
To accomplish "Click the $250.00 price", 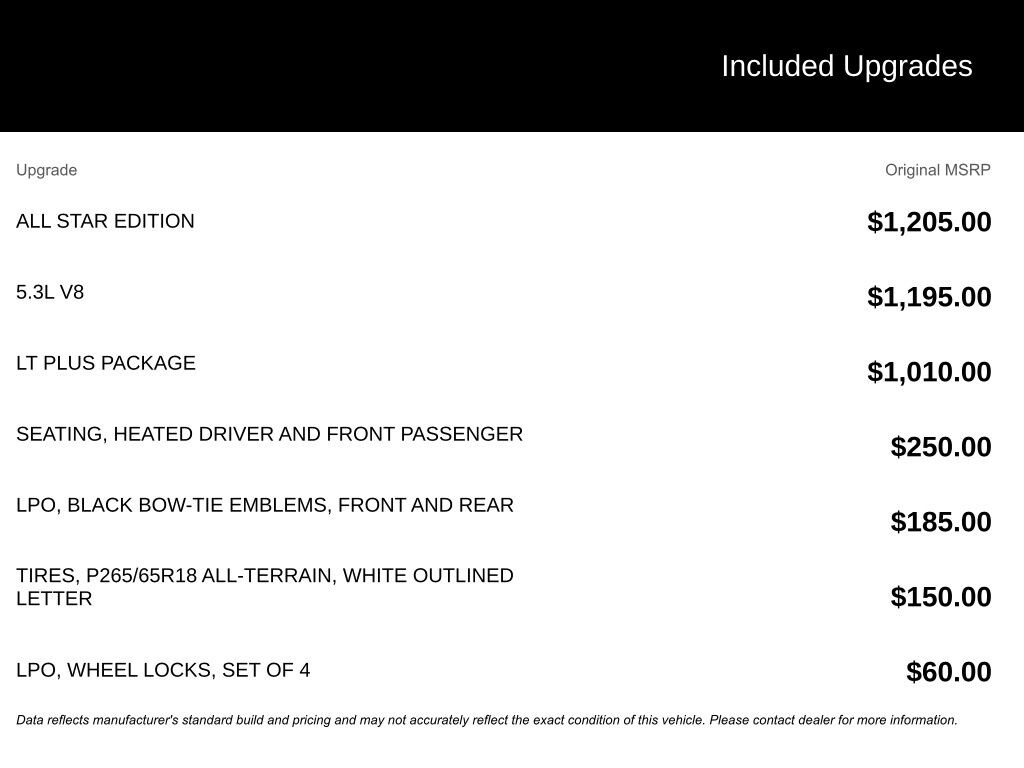I will click(941, 447).
